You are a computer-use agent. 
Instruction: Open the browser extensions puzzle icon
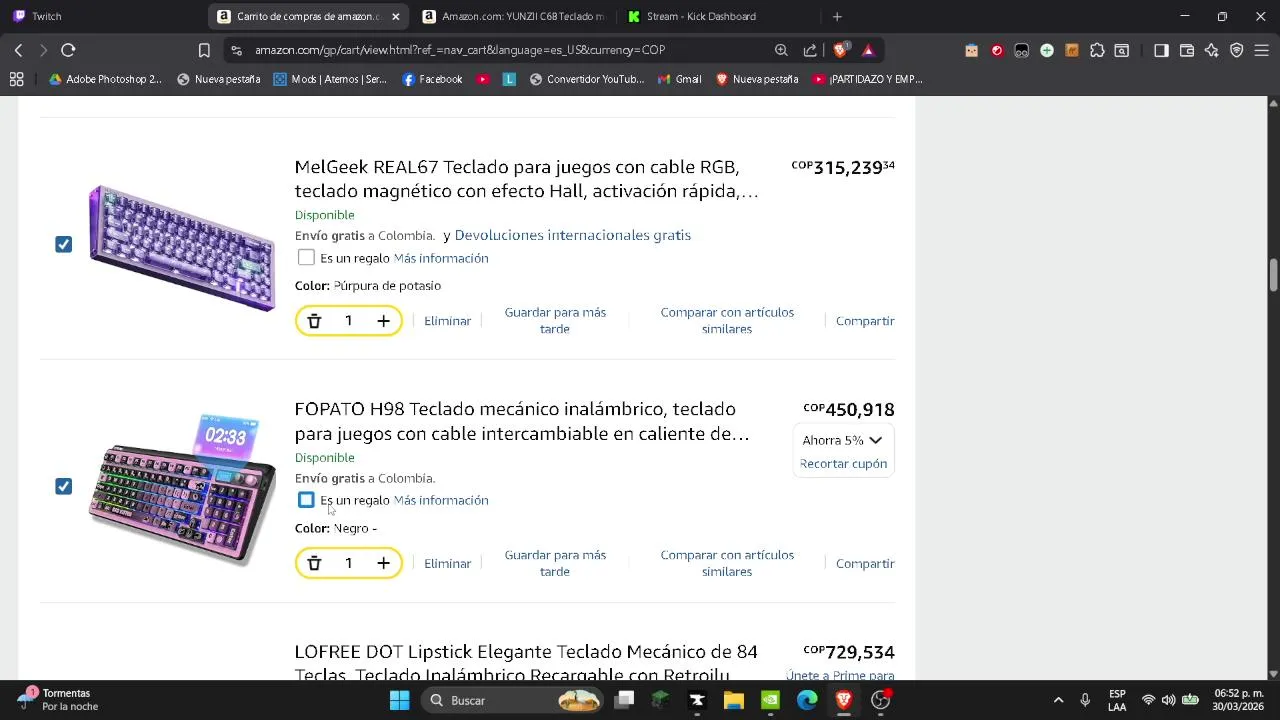point(1097,50)
